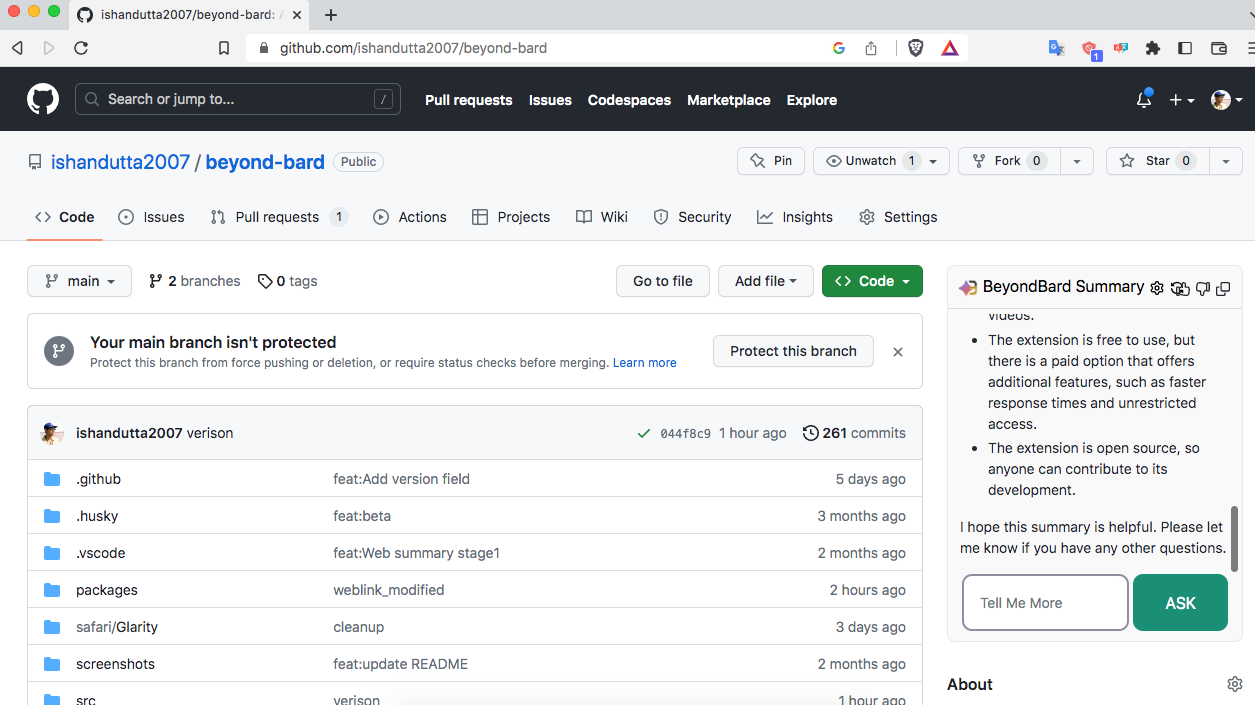Reload the page

pyautogui.click(x=81, y=48)
